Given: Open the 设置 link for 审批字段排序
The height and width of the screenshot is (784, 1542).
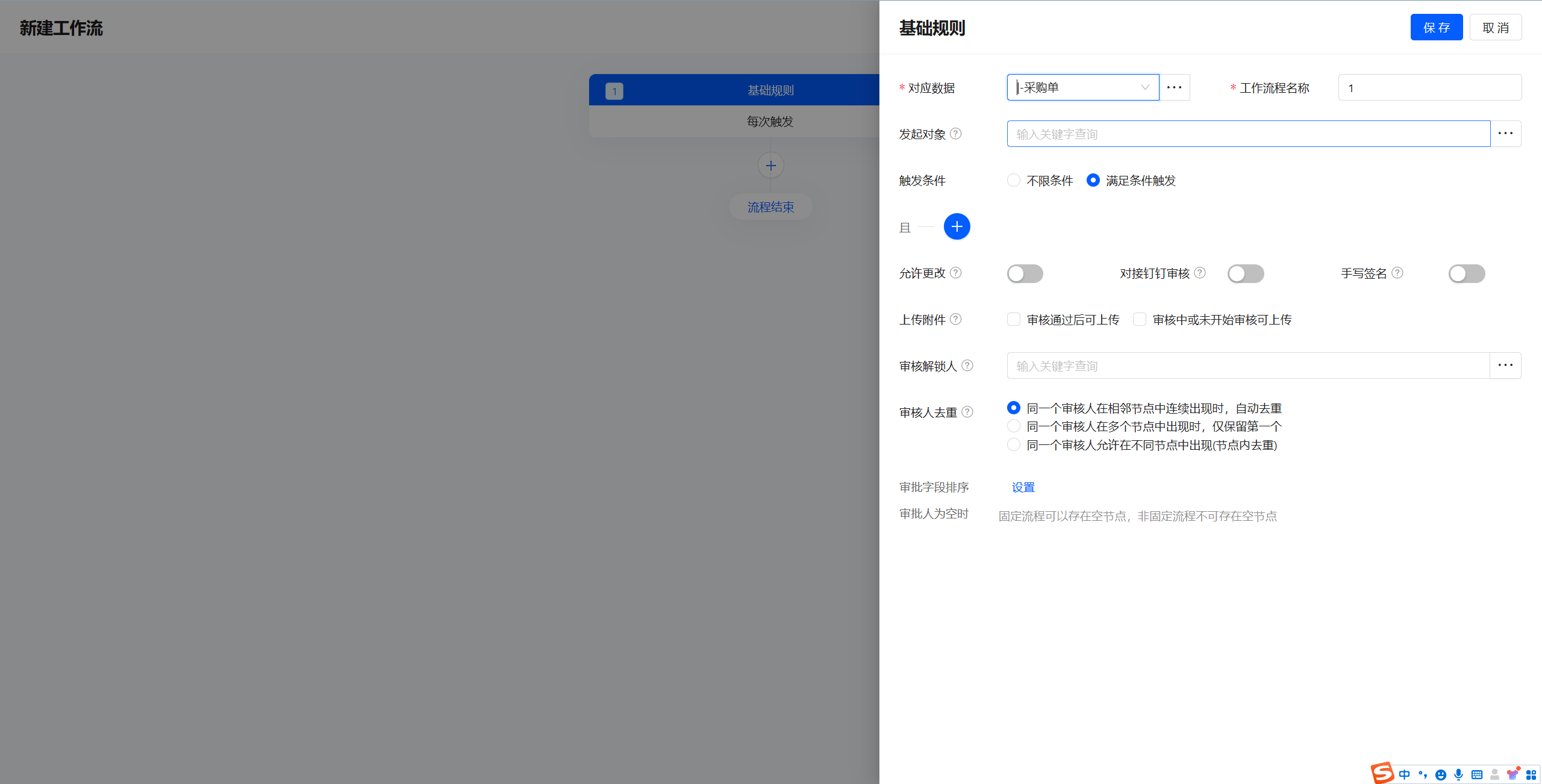Looking at the screenshot, I should [x=1023, y=487].
